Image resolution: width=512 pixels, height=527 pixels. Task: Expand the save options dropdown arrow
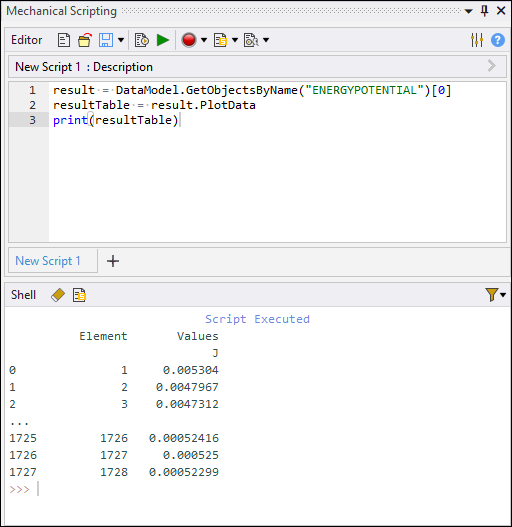tap(121, 40)
